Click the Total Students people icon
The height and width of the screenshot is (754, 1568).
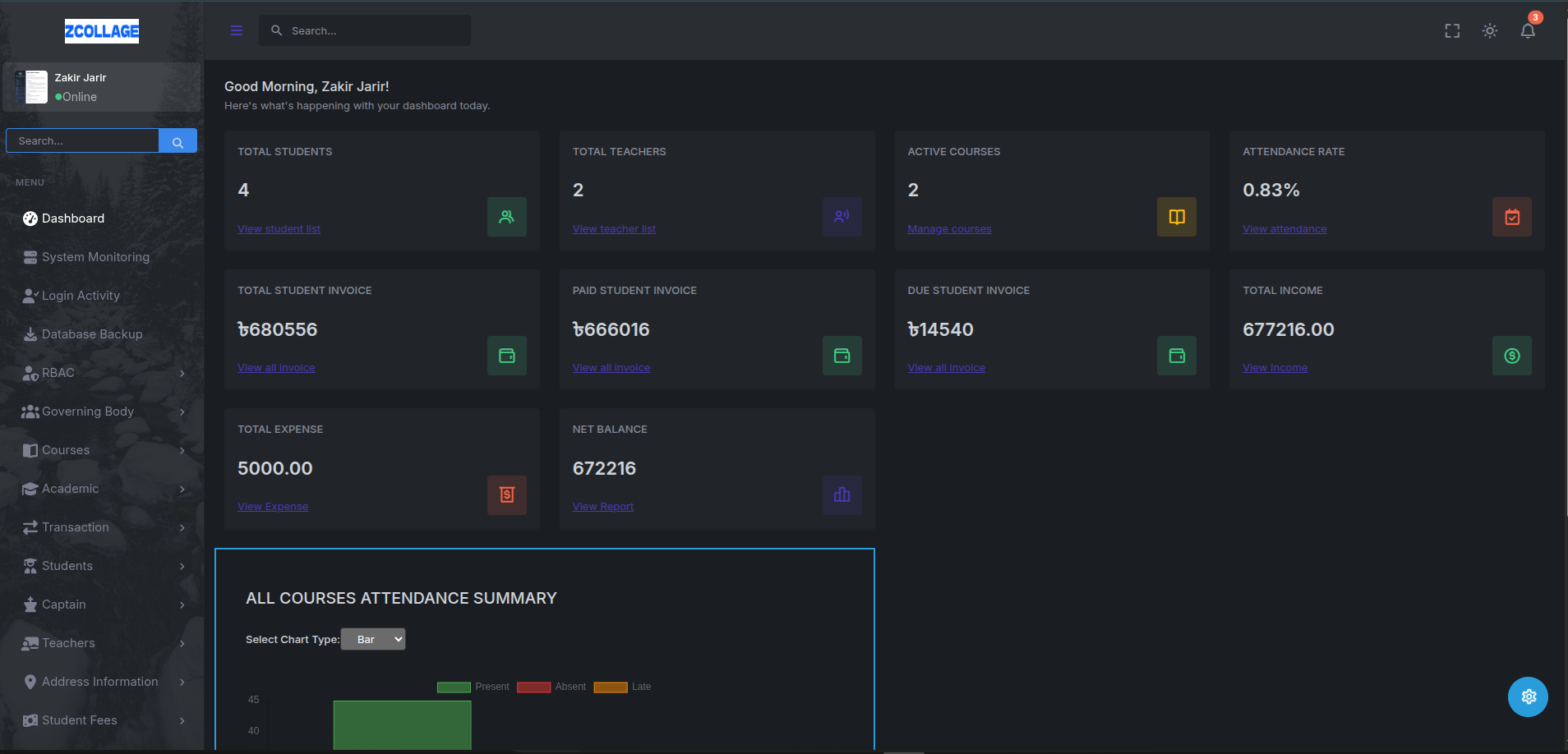[x=506, y=217]
